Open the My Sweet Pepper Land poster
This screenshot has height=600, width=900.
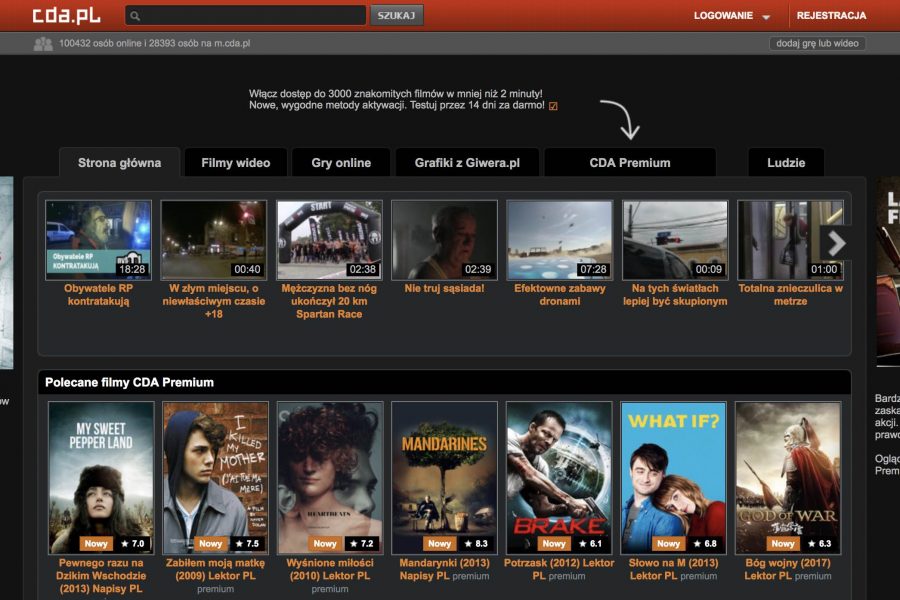point(101,478)
